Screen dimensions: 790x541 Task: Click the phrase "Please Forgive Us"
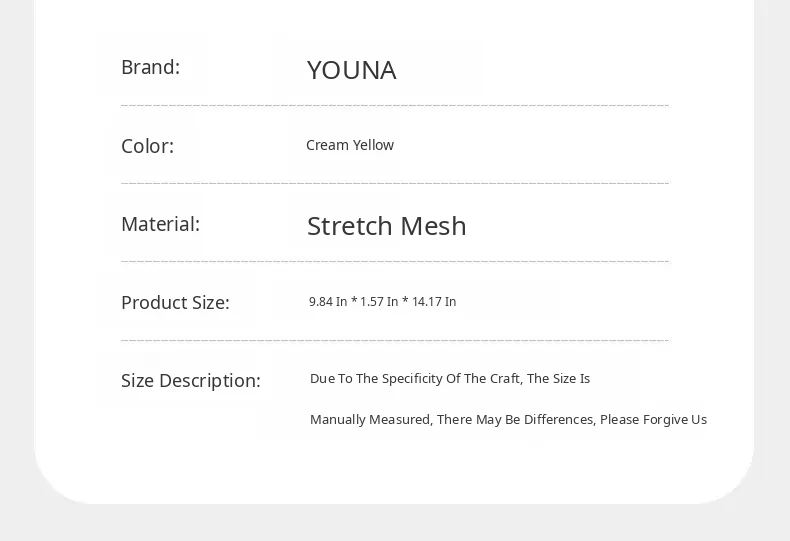(x=653, y=420)
